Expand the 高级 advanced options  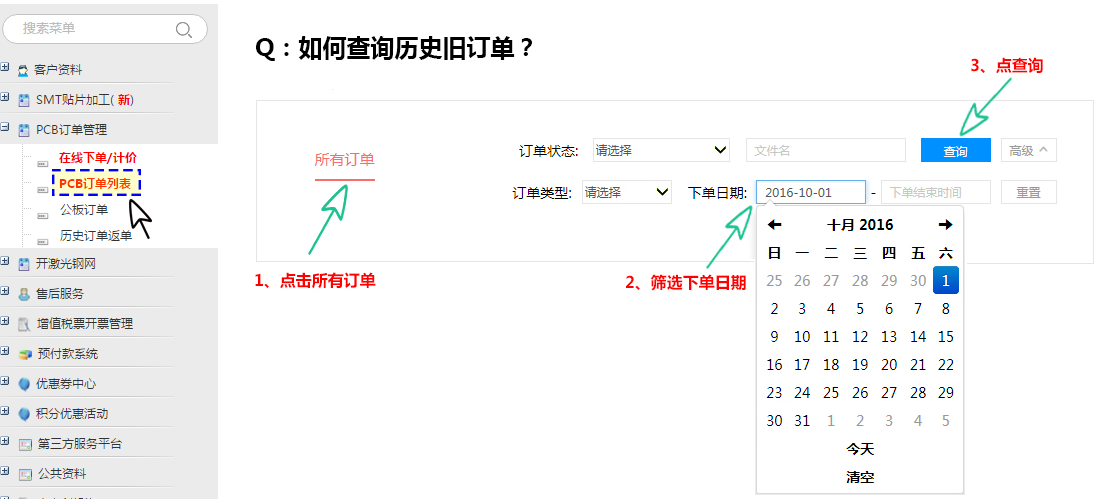pyautogui.click(x=1028, y=151)
